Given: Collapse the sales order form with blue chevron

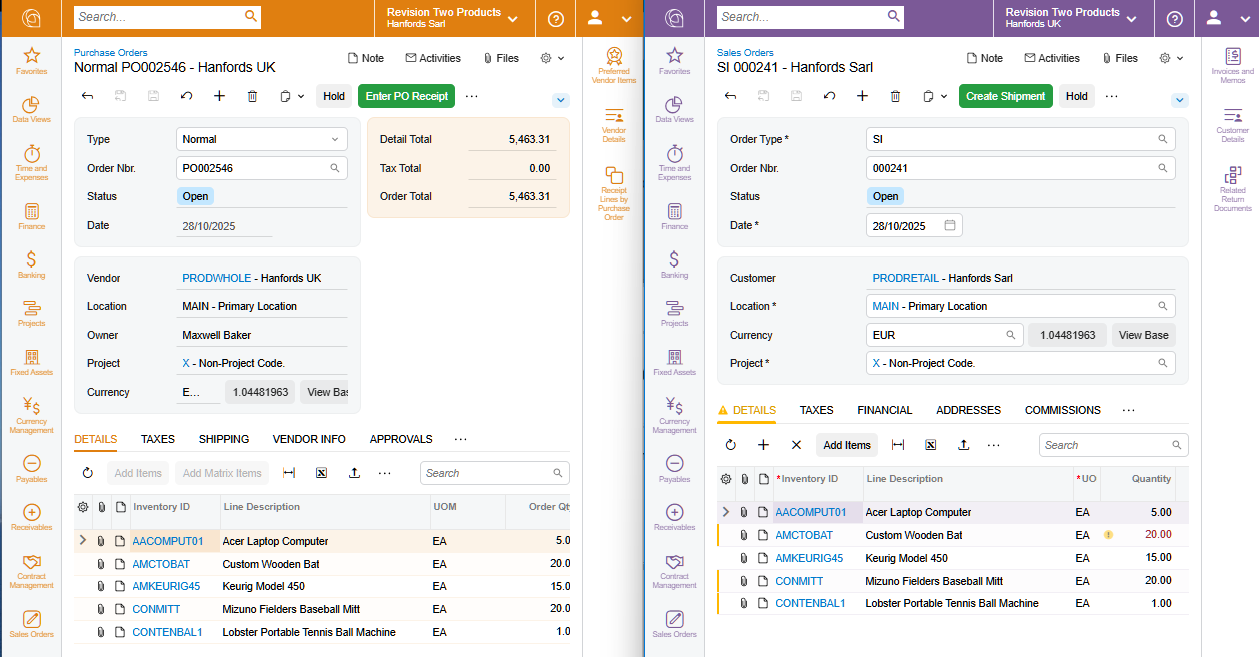Looking at the screenshot, I should pos(1180,100).
